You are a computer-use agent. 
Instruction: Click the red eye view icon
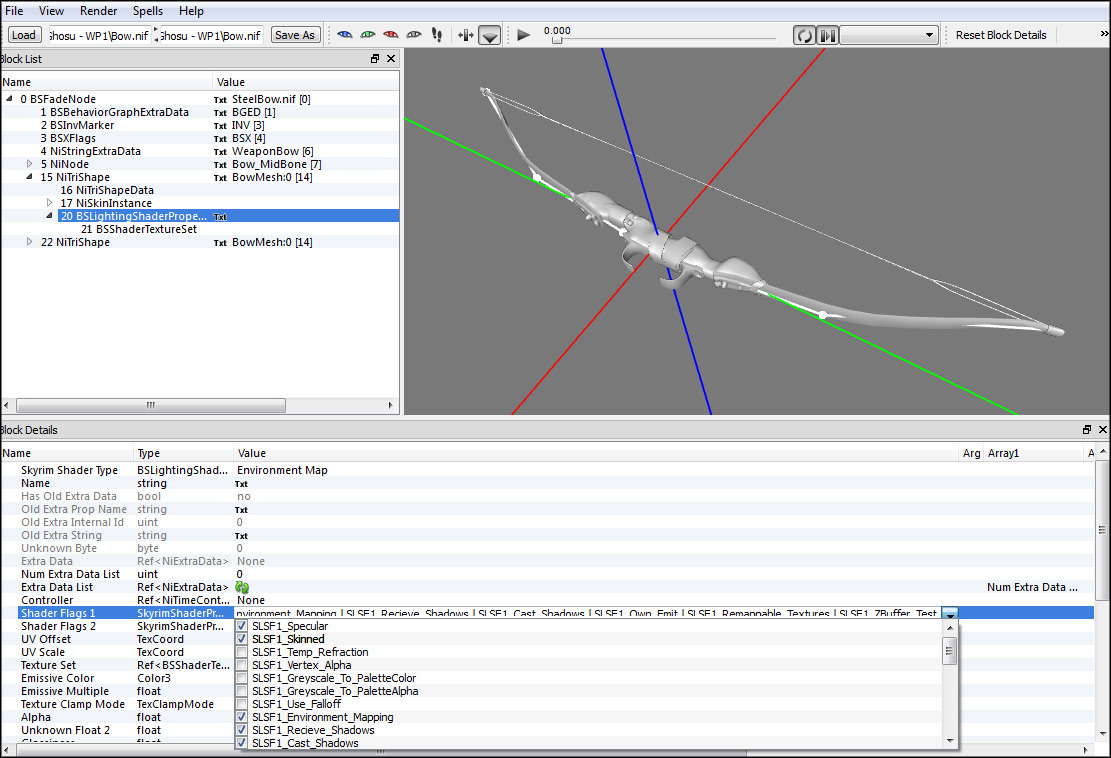coord(391,35)
